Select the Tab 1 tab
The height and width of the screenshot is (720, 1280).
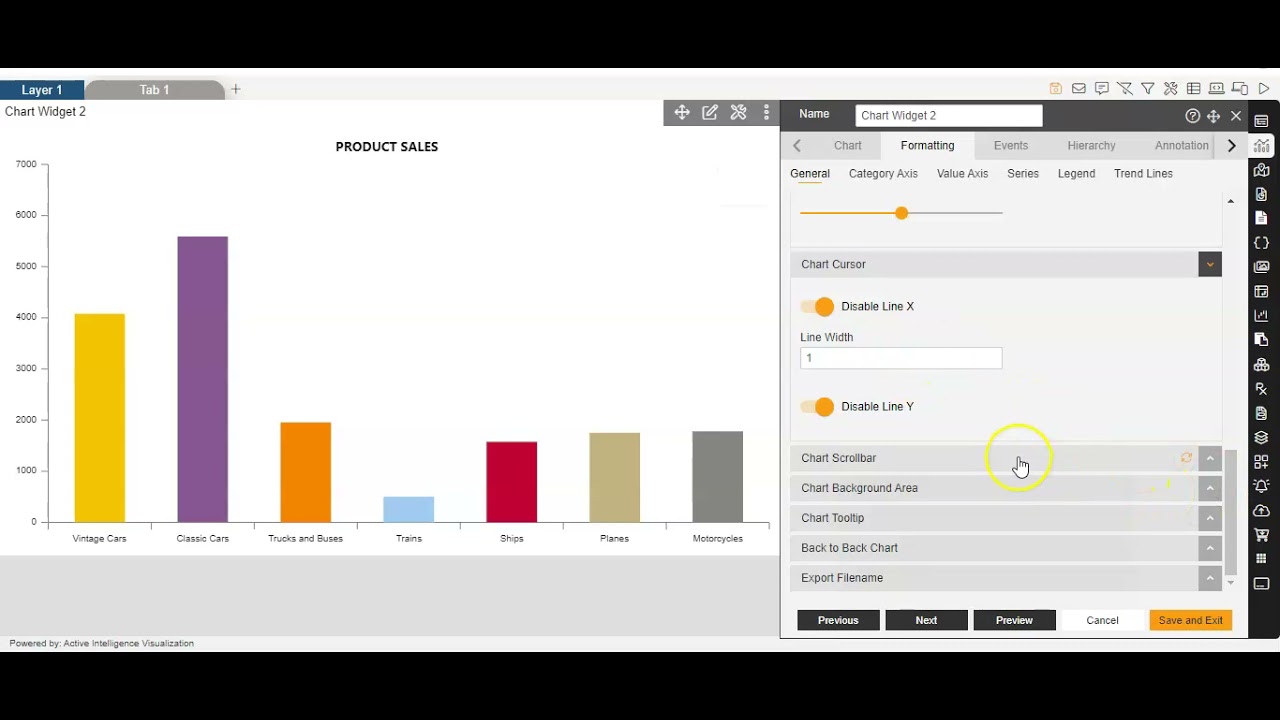[155, 90]
